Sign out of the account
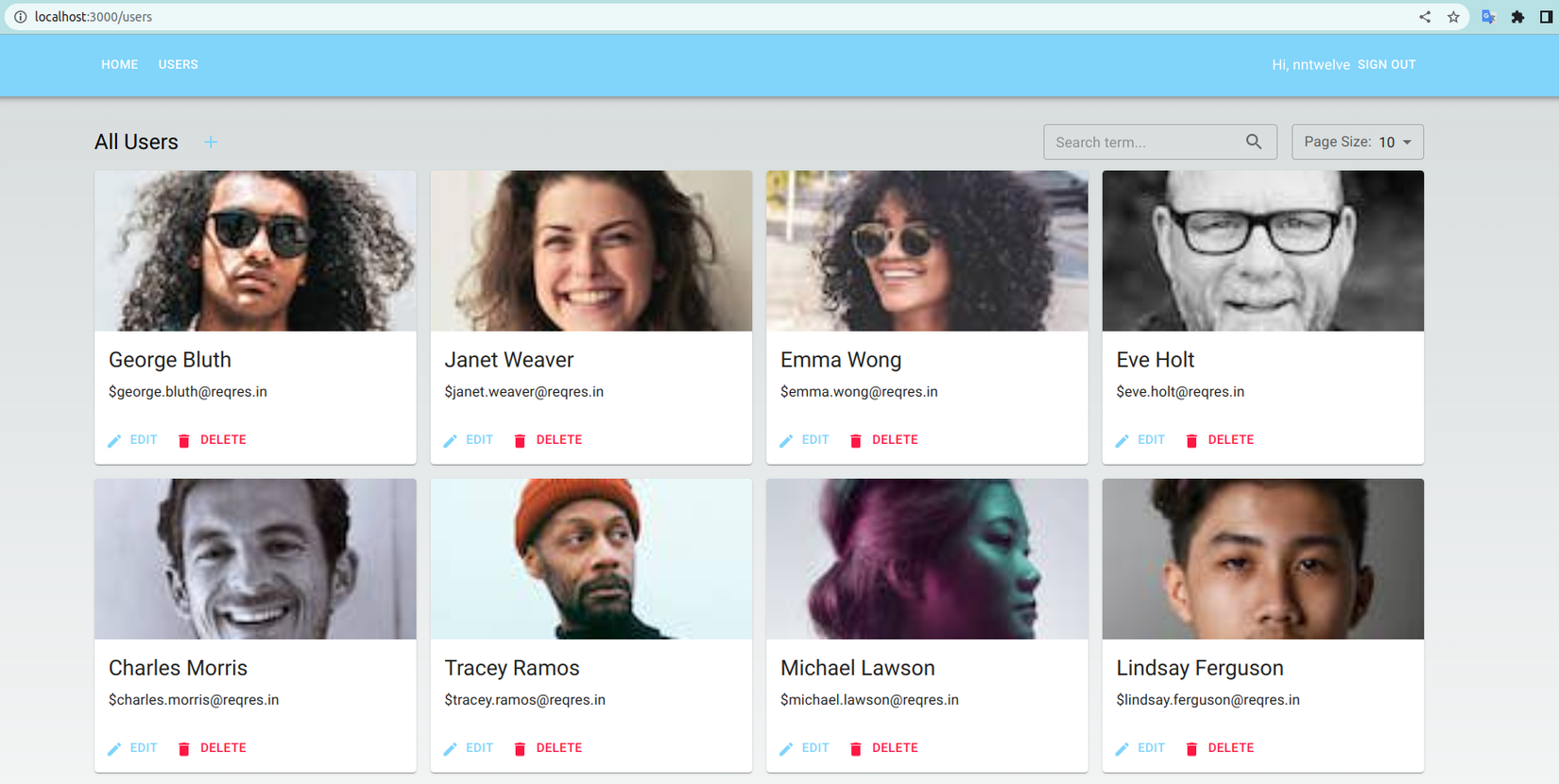This screenshot has width=1559, height=784. click(x=1386, y=64)
